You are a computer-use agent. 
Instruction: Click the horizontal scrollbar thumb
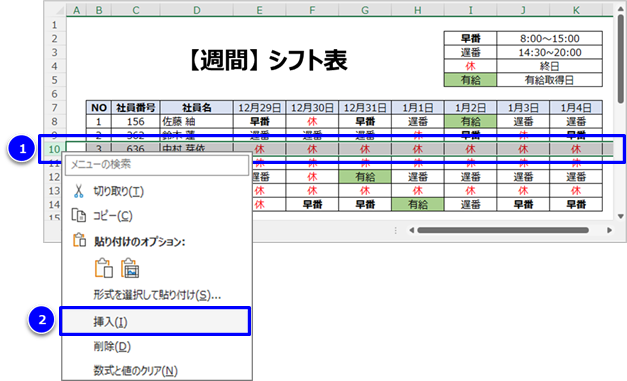coord(503,230)
